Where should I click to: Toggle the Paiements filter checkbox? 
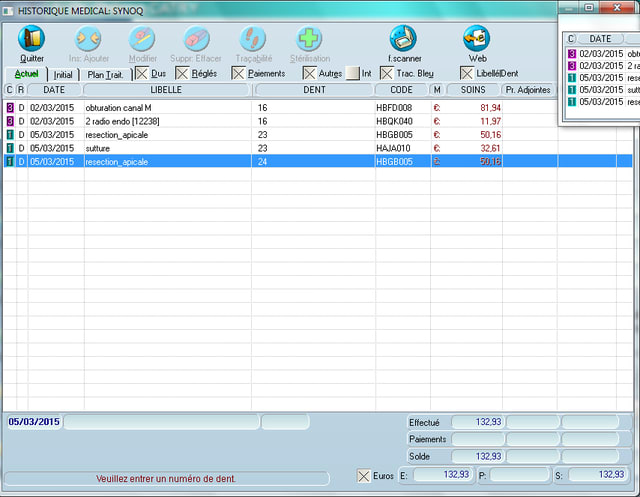[239, 73]
